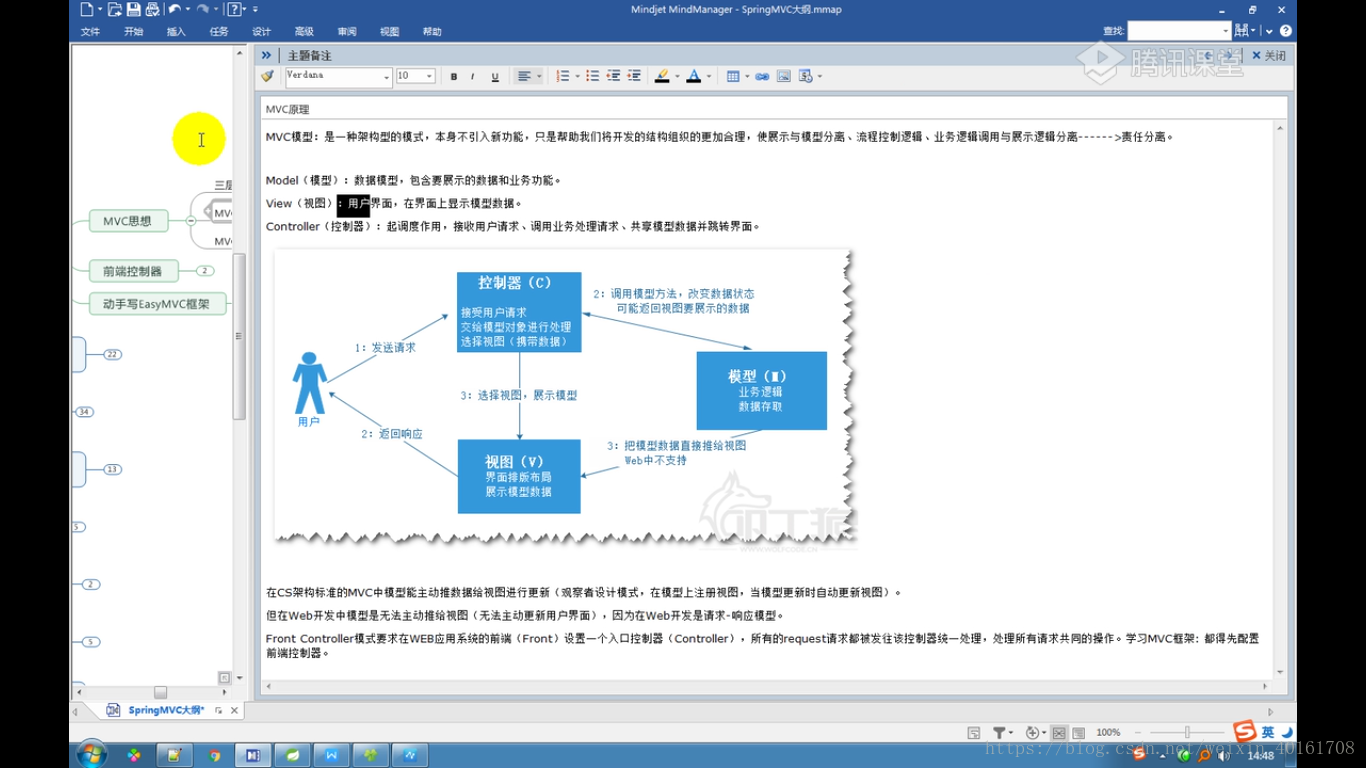The width and height of the screenshot is (1366, 768).
Task: Expand the collapsed branch bubble showing 22
Action: (113, 355)
